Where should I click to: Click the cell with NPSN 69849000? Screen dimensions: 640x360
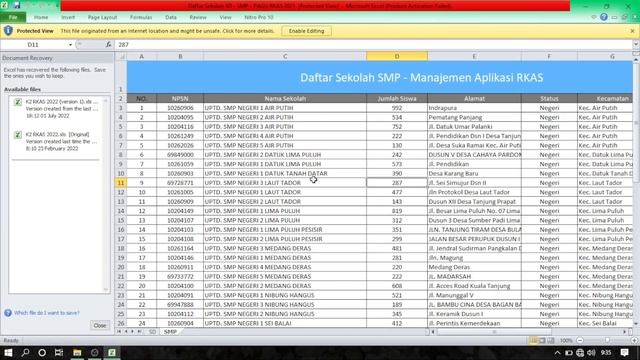point(180,155)
